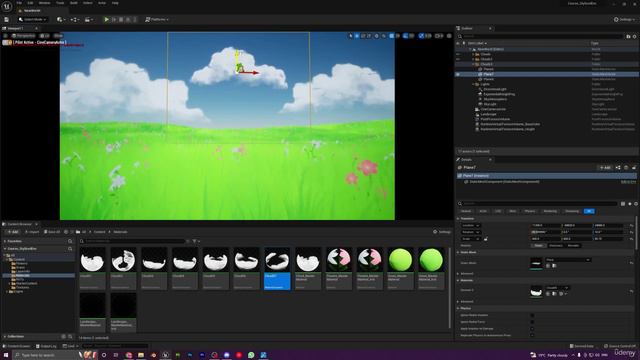This screenshot has height=360, width=640.
Task: Open the Platforms dropdown
Action: [x=157, y=19]
